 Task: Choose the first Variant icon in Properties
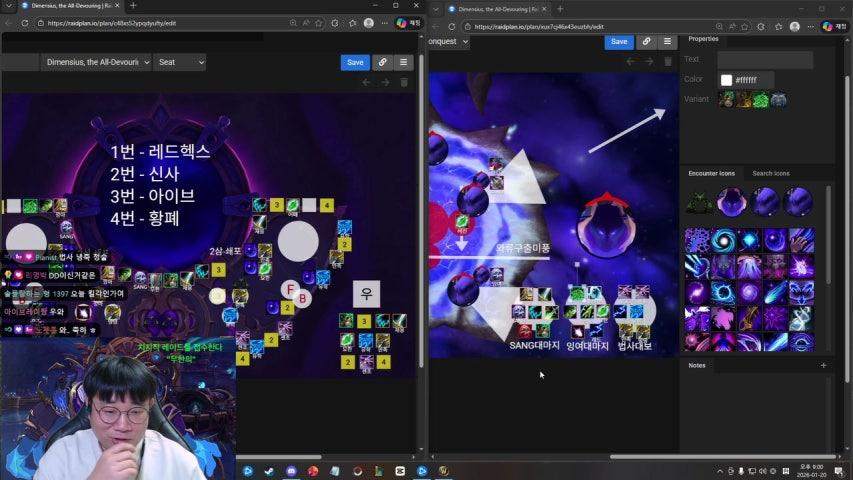(x=726, y=99)
